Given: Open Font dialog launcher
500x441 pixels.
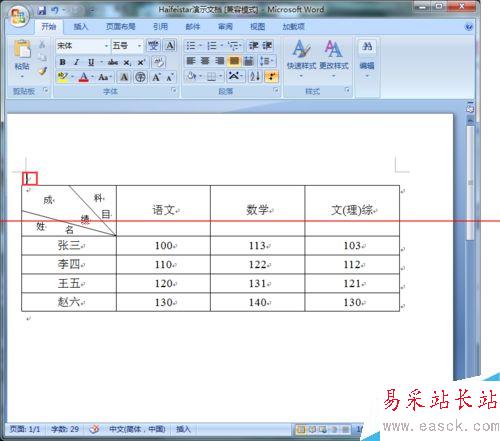Looking at the screenshot, I should 174,90.
